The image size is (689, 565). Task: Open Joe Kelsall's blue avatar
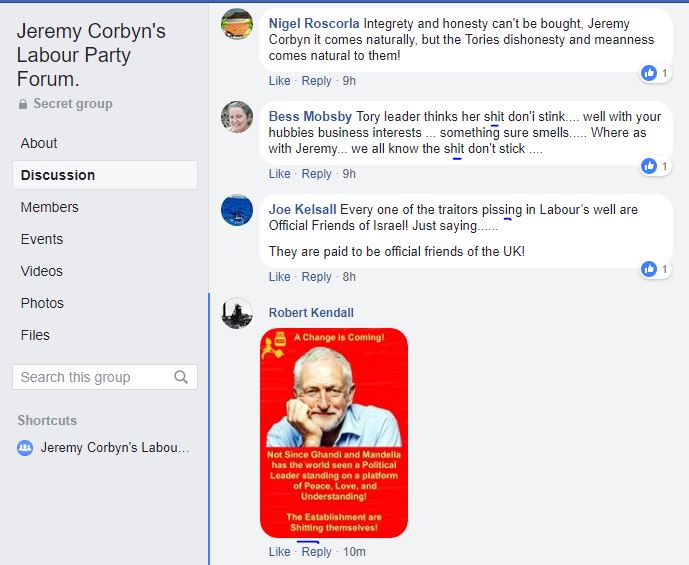tap(237, 210)
